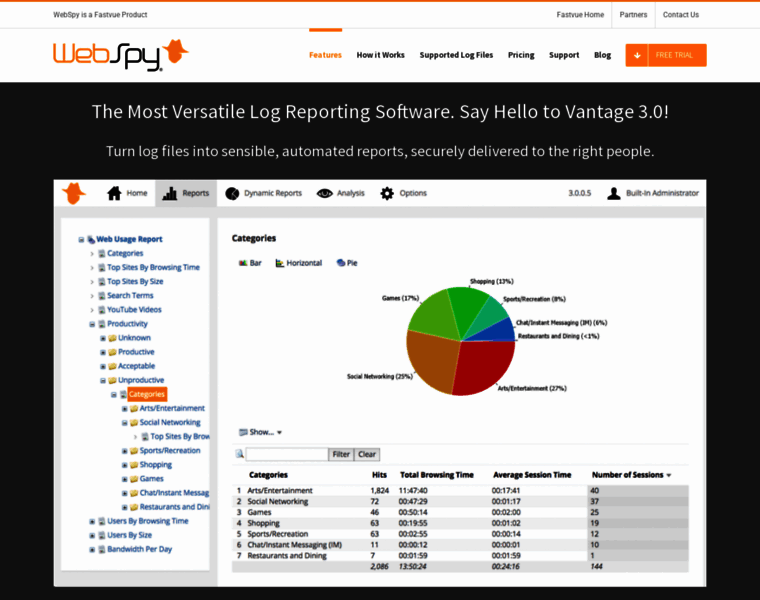Select the Horizontal chart type icon

click(x=280, y=263)
